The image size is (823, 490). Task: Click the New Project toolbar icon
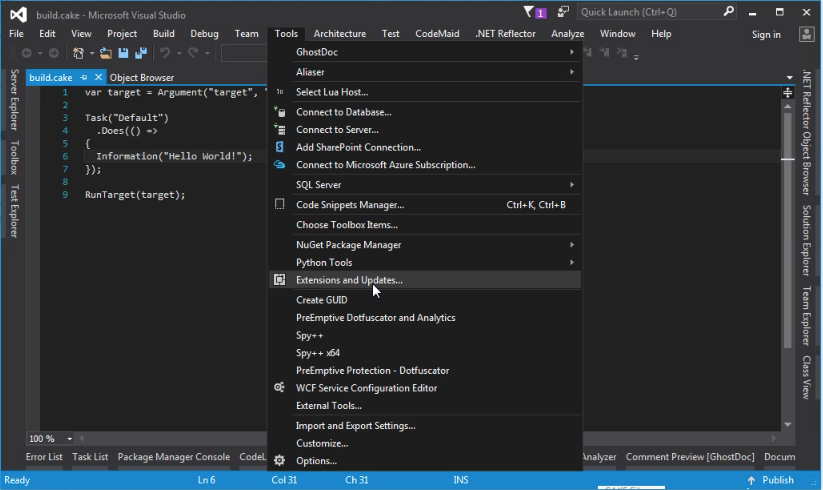point(78,53)
